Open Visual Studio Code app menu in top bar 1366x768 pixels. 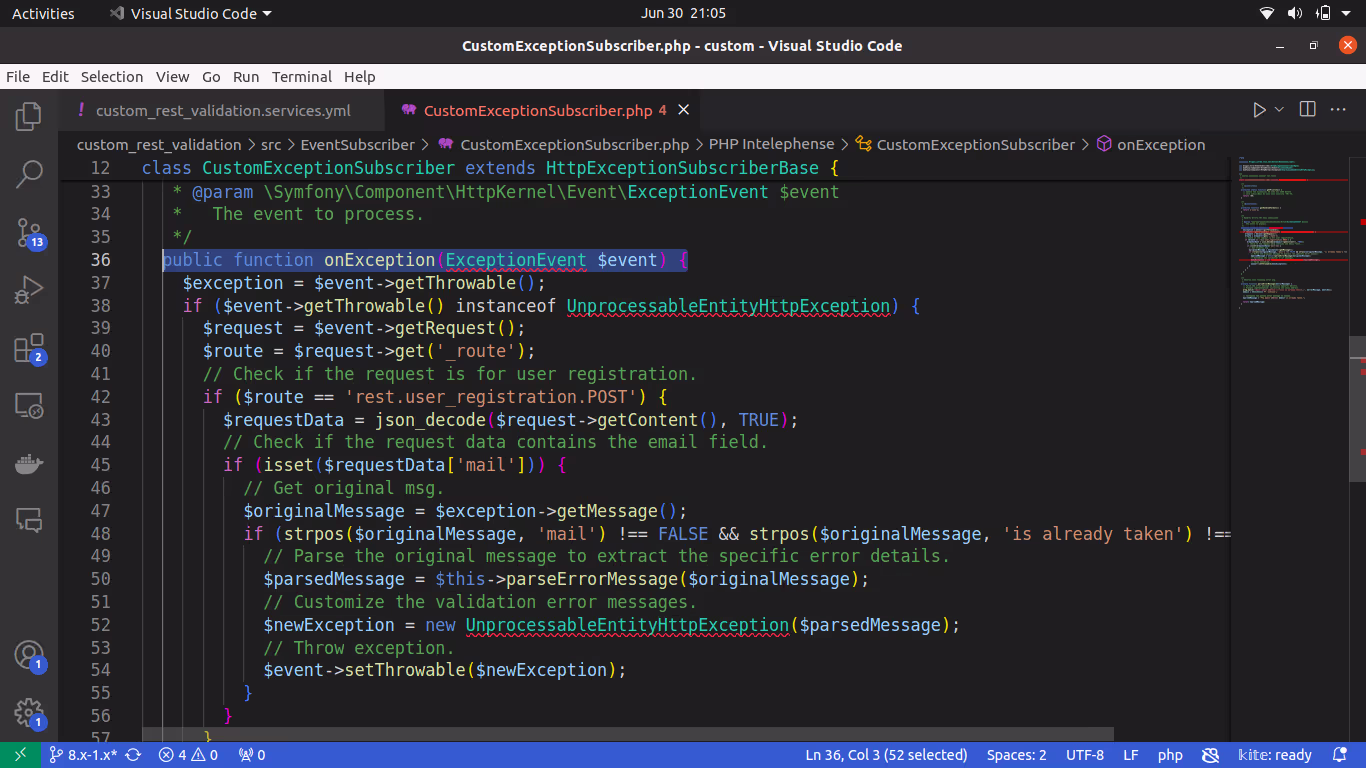point(190,13)
